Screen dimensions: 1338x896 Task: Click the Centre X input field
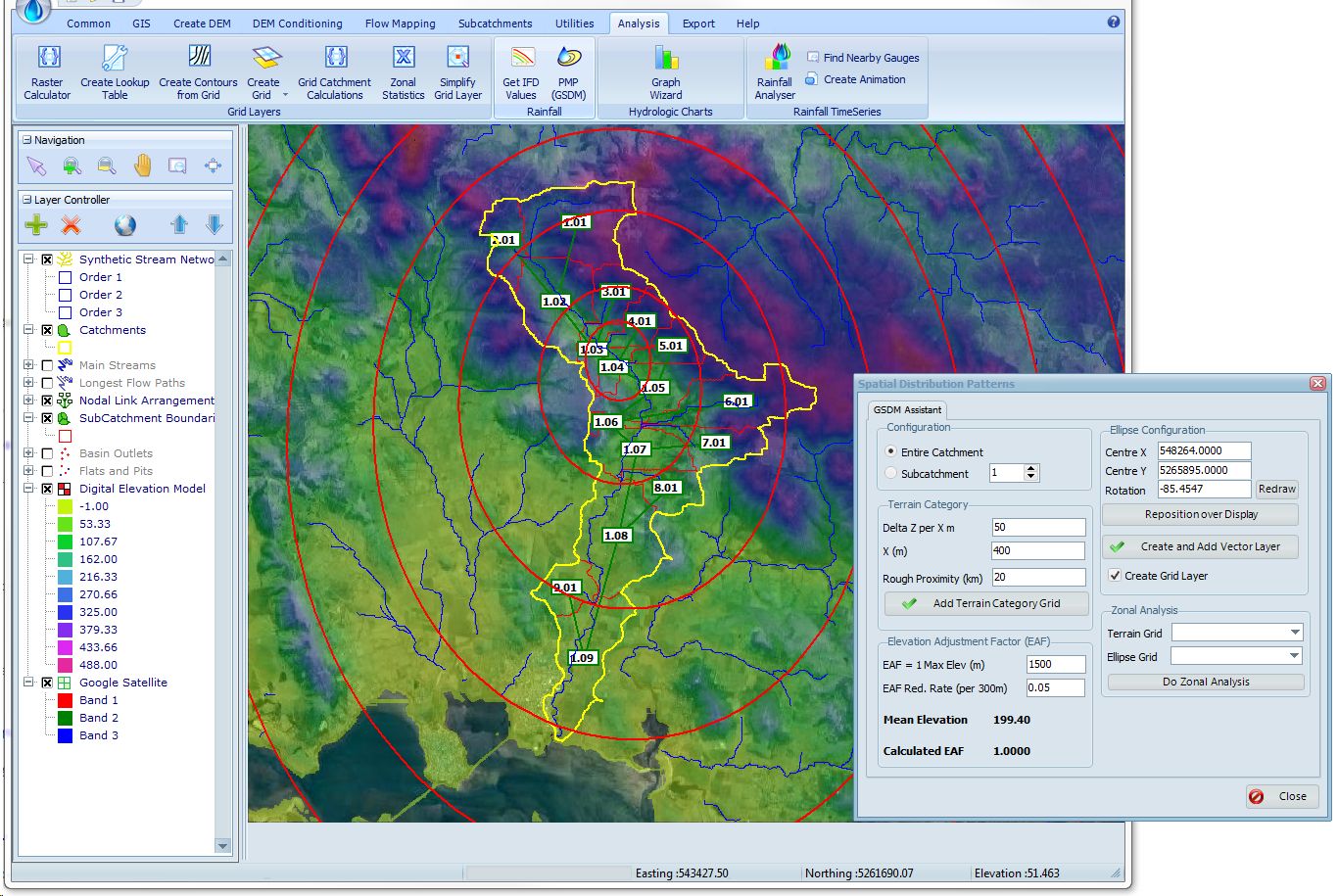pos(1204,451)
